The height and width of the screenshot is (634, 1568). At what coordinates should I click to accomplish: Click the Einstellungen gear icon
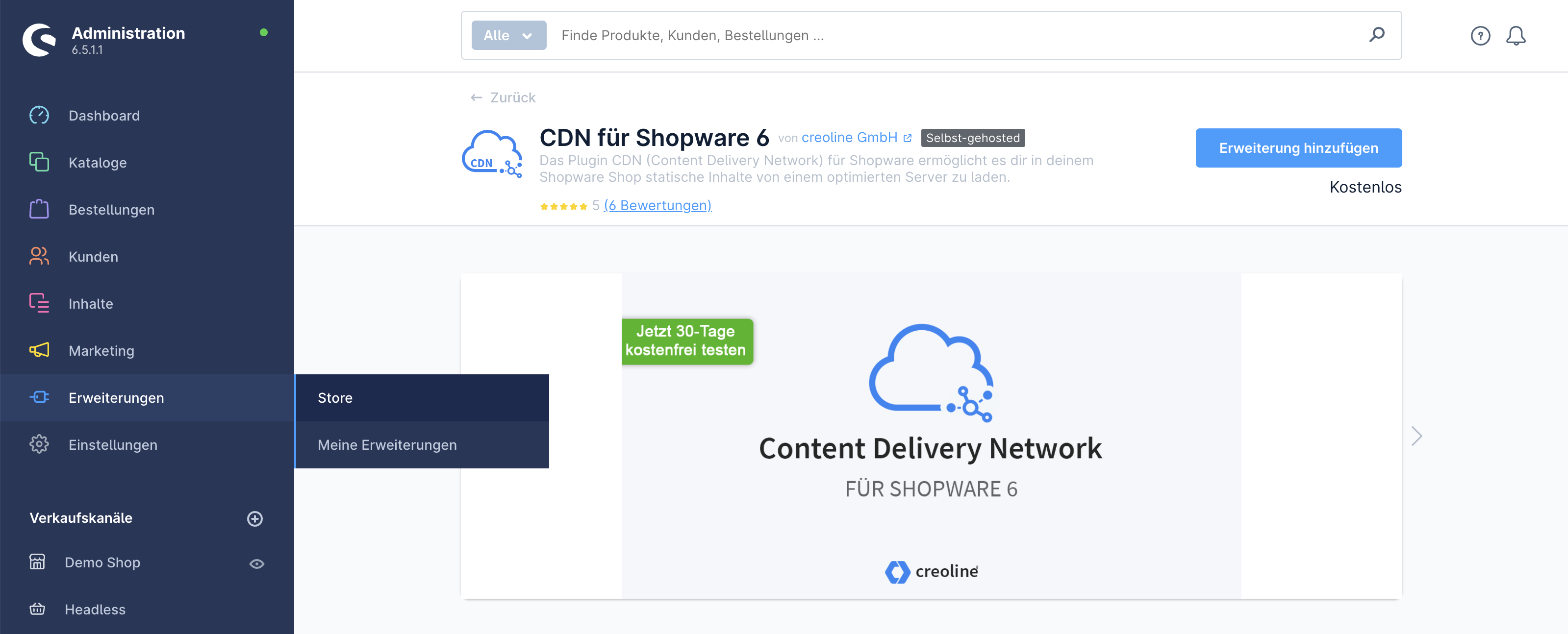coord(39,444)
